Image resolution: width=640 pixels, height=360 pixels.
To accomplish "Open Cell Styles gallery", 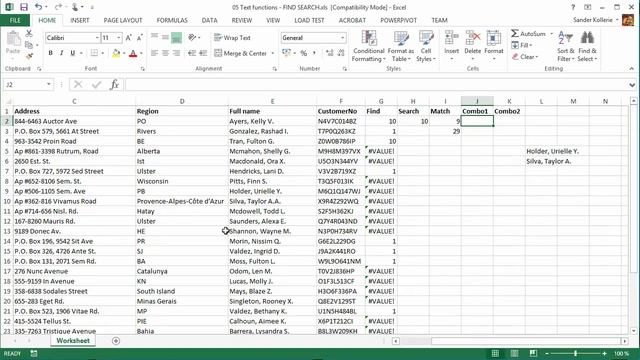I will click(426, 47).
